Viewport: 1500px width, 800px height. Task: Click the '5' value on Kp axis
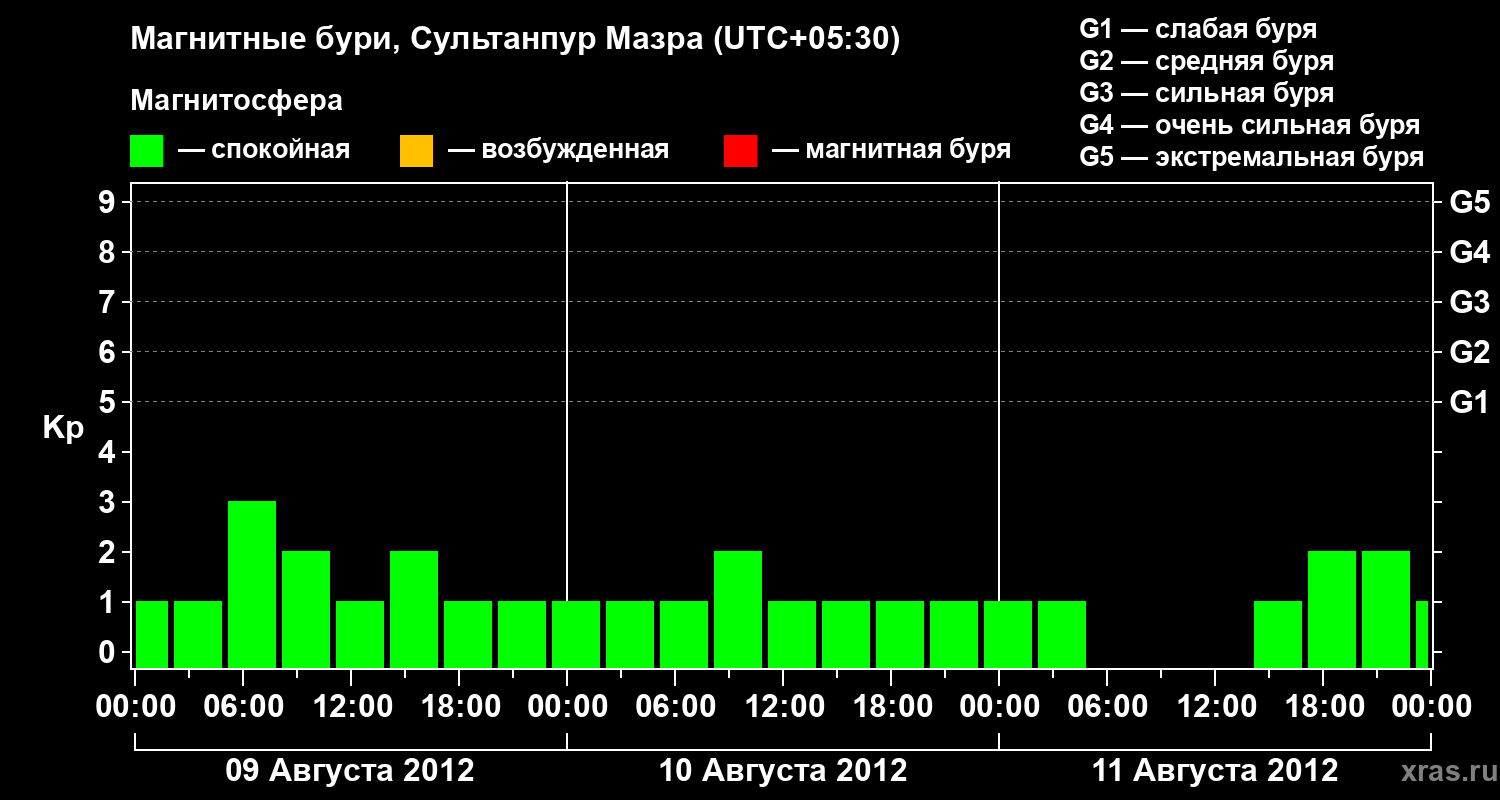[109, 402]
